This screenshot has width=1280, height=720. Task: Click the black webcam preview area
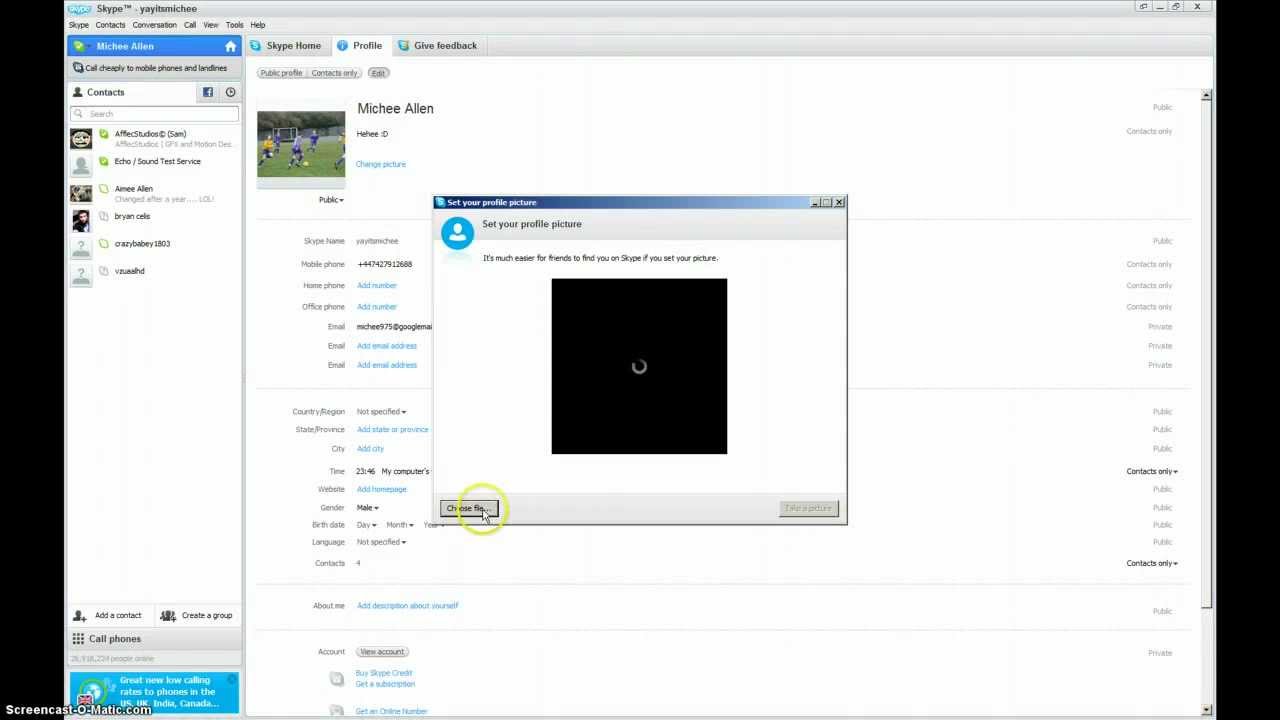pos(639,366)
